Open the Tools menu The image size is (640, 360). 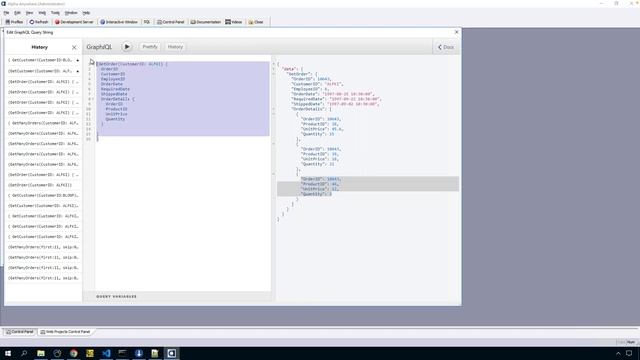pyautogui.click(x=55, y=13)
